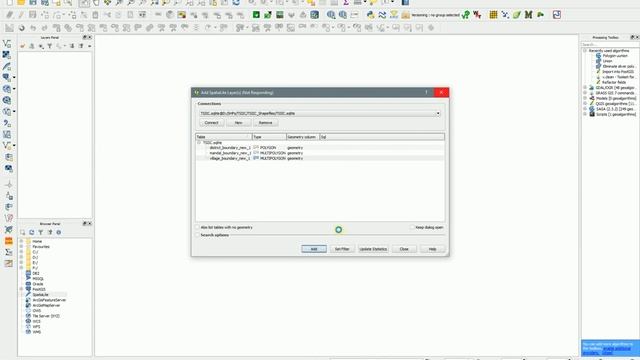Click the save project floppy icon
The image size is (640, 360).
tap(33, 2)
